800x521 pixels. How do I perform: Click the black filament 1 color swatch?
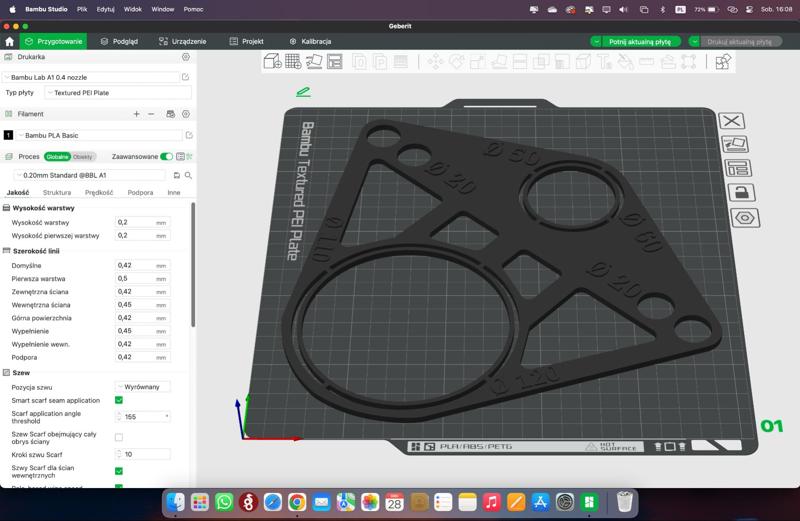click(8, 135)
